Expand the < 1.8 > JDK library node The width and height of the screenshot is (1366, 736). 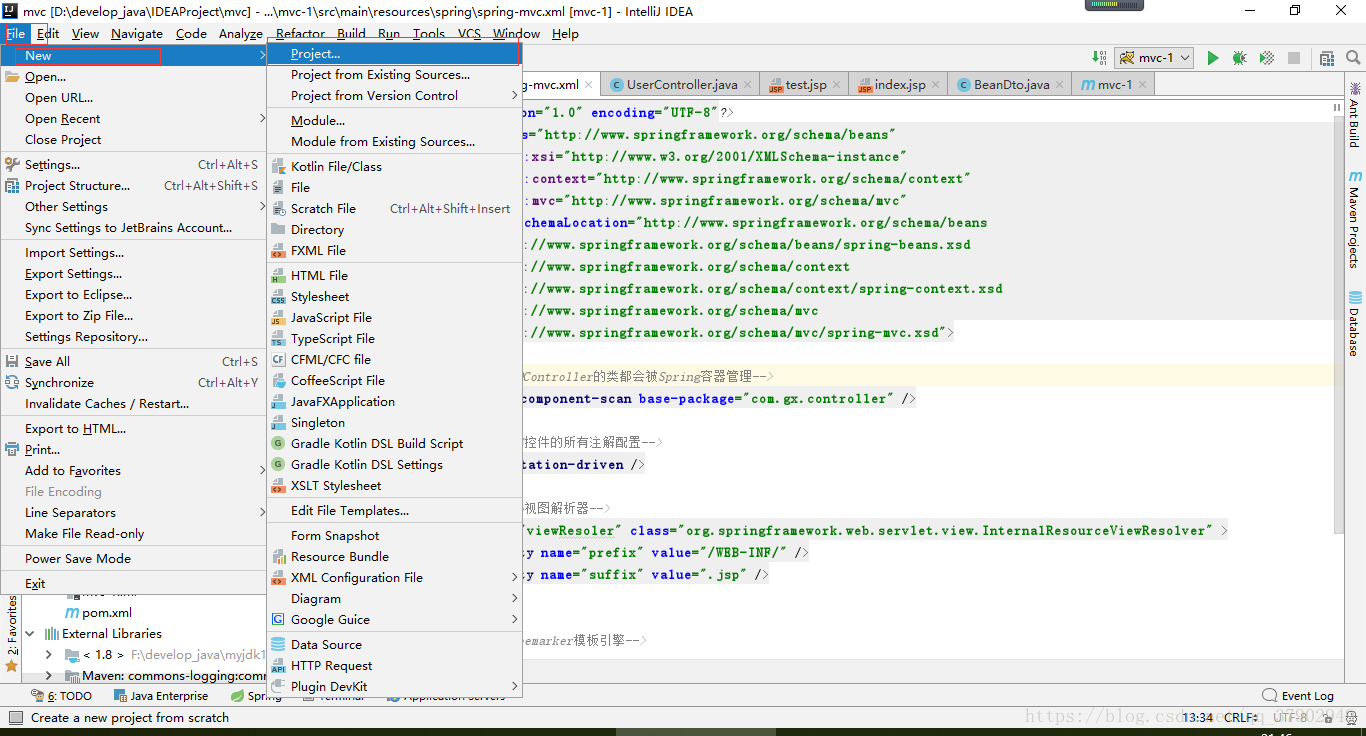[x=48, y=654]
